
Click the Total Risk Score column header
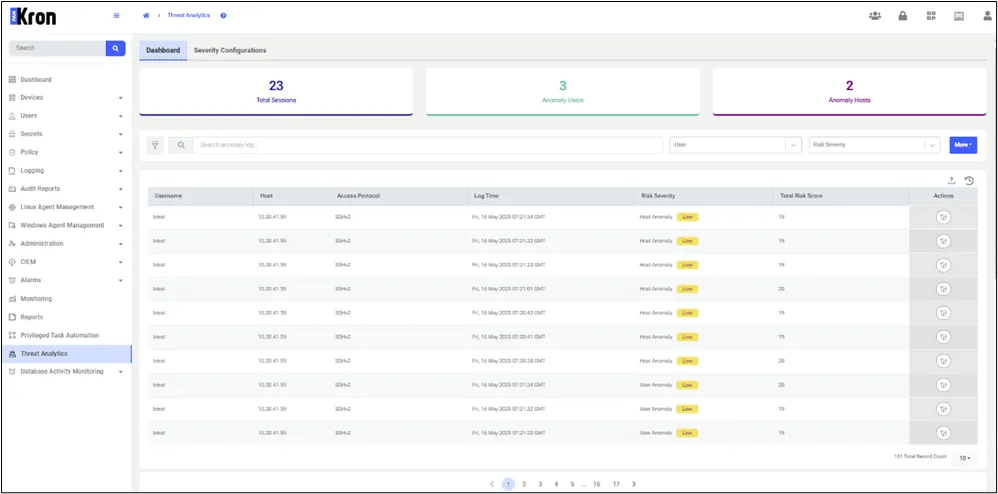click(x=841, y=196)
